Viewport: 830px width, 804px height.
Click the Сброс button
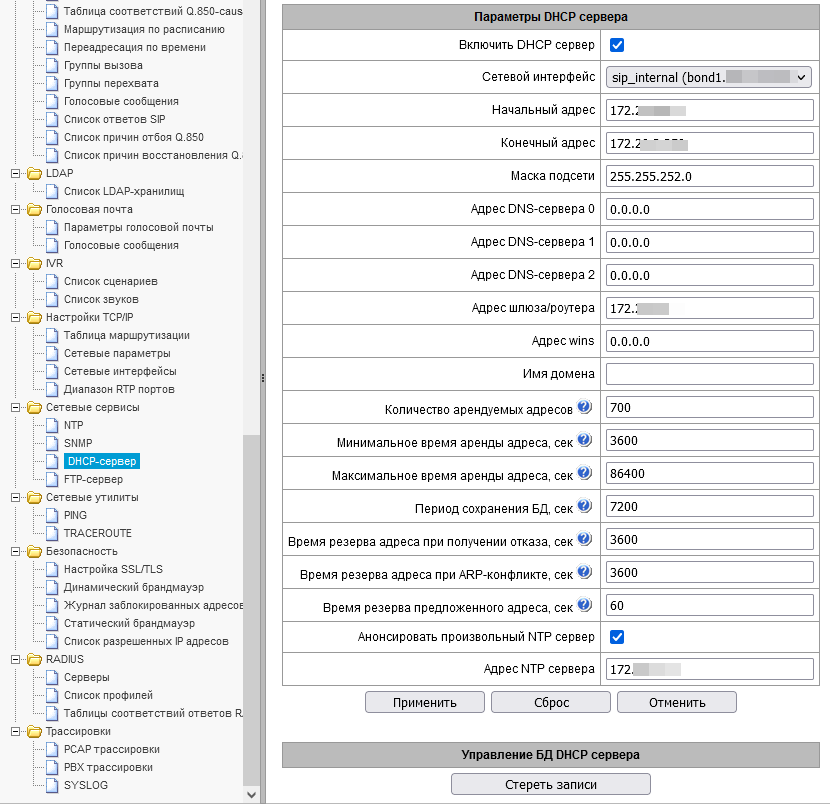551,702
